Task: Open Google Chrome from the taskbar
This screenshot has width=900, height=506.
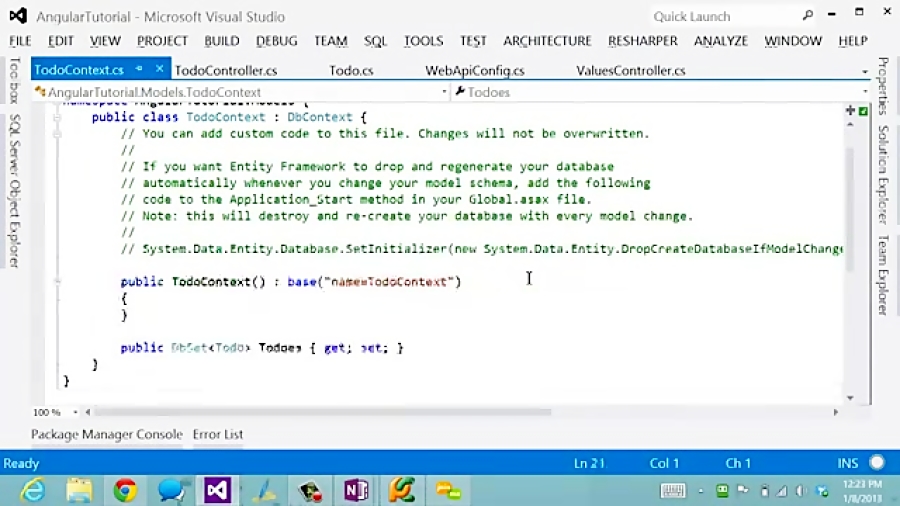Action: [x=125, y=491]
